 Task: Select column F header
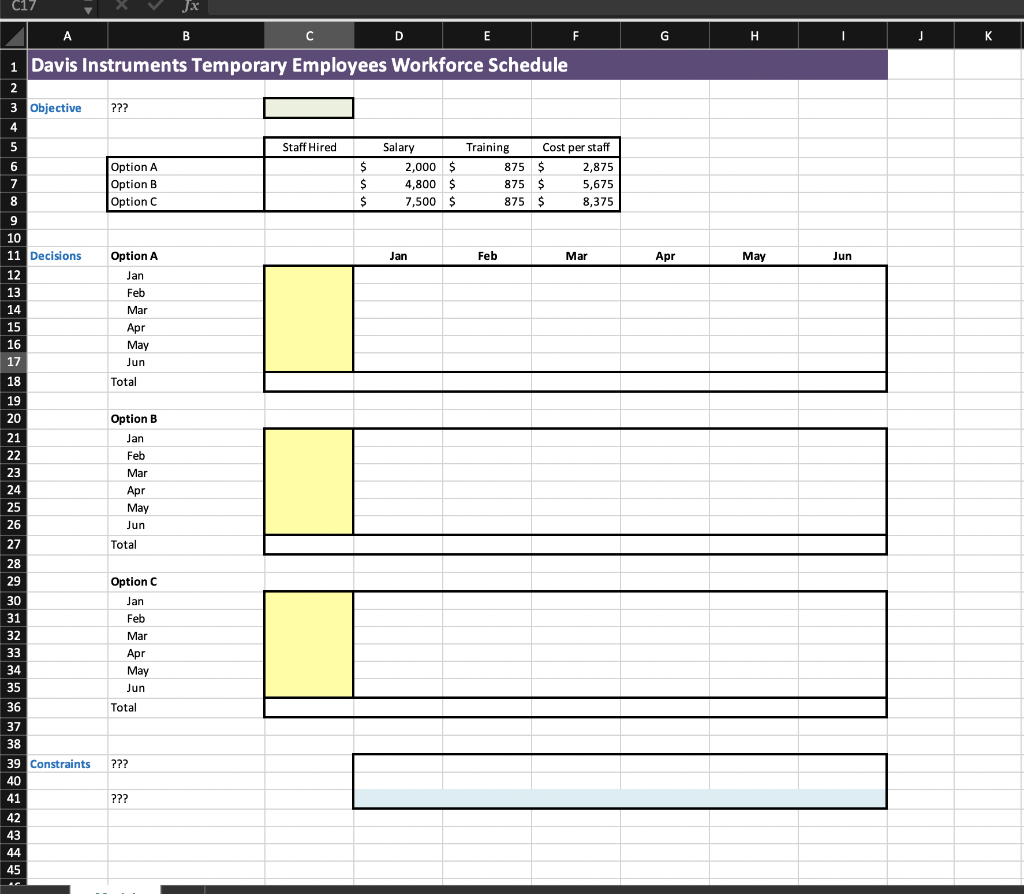click(x=576, y=36)
